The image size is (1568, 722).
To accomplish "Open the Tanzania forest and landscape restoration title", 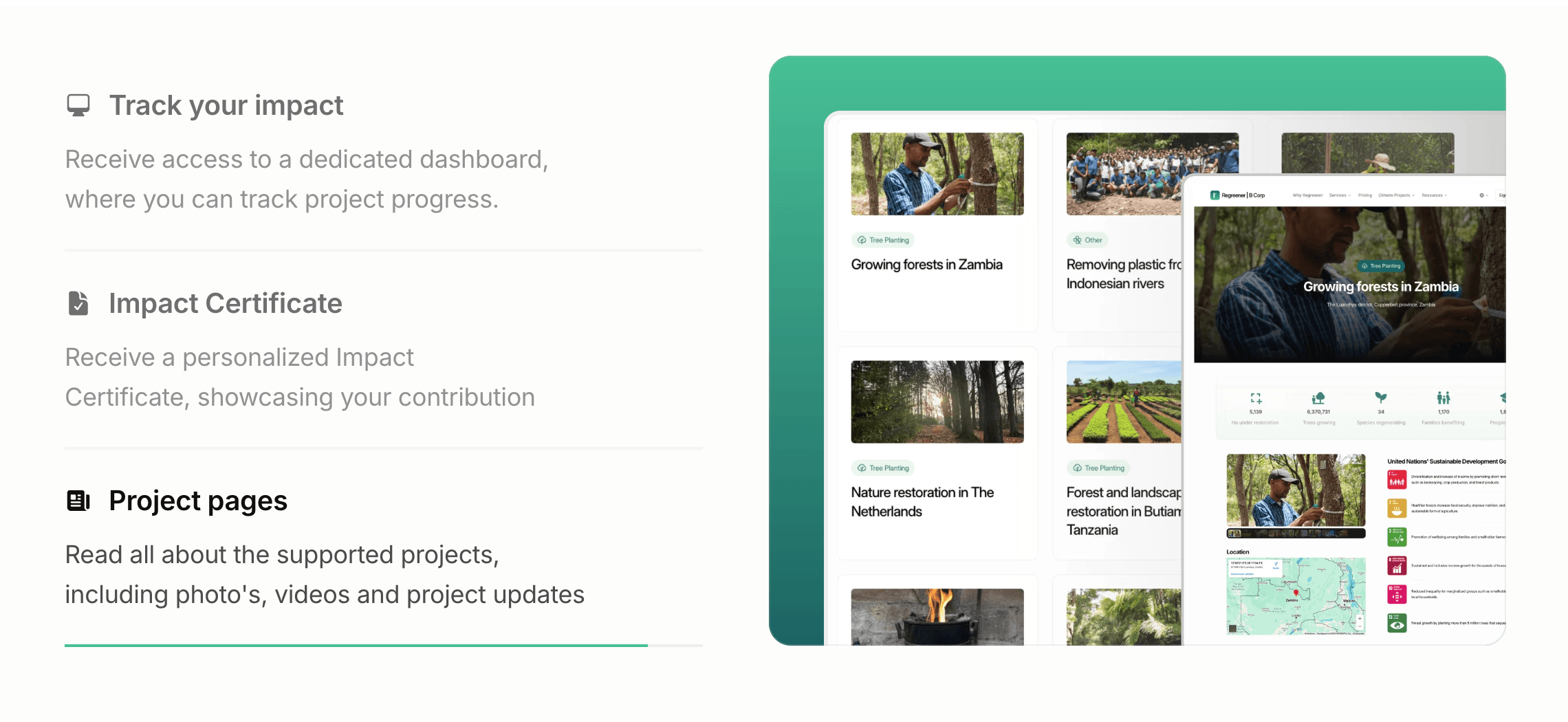I will [x=1124, y=511].
